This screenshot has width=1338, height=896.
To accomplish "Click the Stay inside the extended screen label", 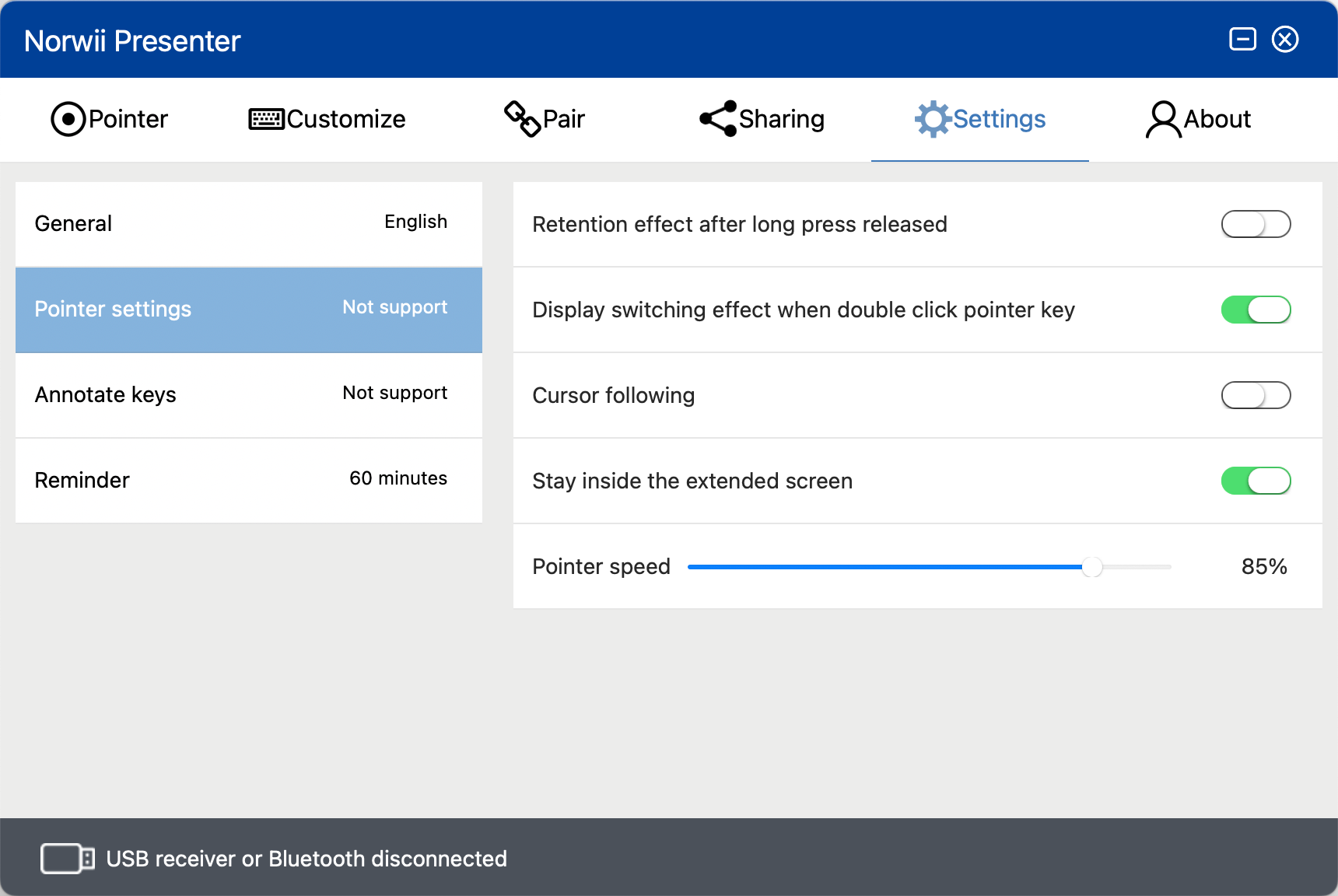I will 692,481.
